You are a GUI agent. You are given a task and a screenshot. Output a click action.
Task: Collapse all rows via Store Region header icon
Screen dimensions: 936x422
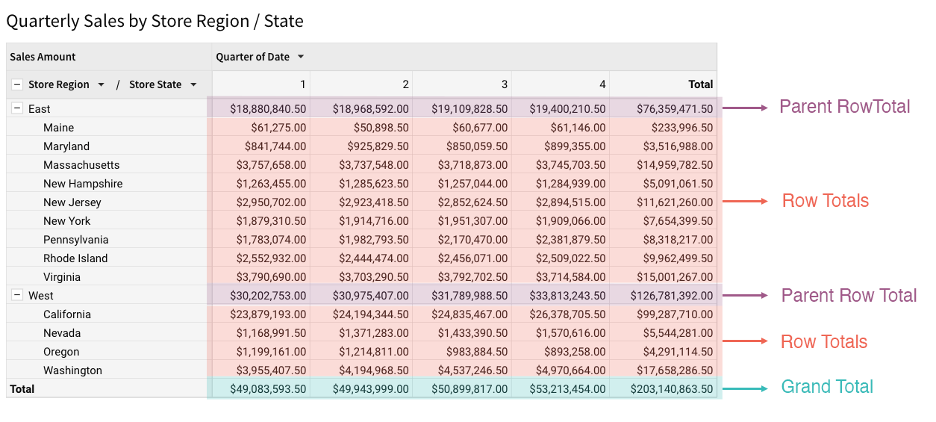[x=16, y=85]
